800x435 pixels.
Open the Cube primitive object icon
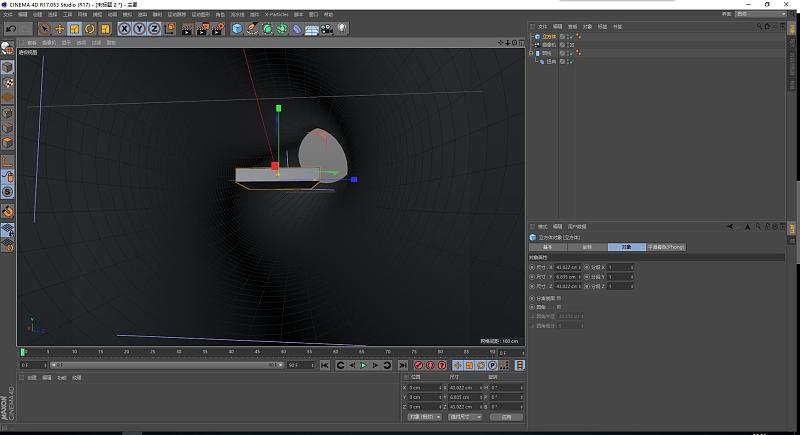tap(238, 29)
